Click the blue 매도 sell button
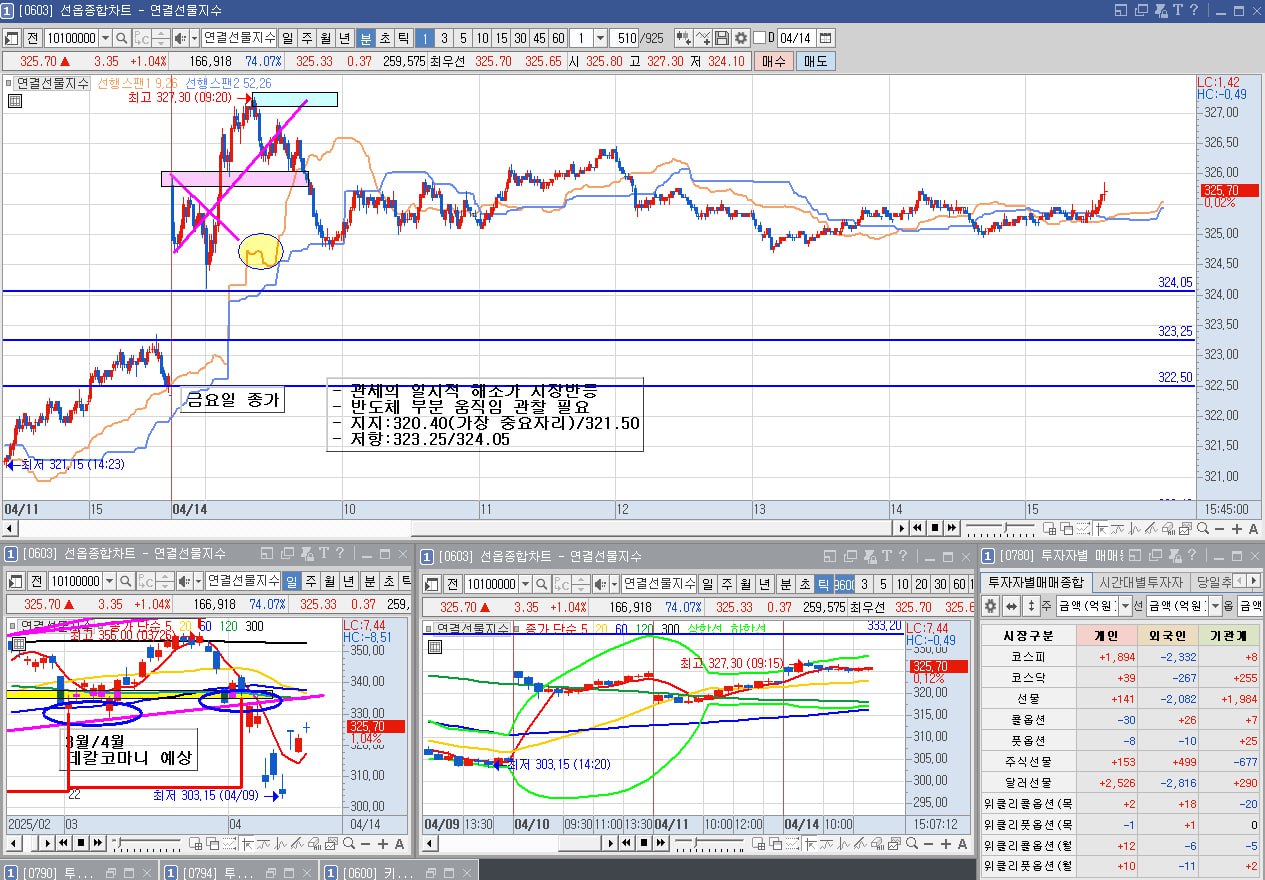The image size is (1265, 880). tap(815, 61)
